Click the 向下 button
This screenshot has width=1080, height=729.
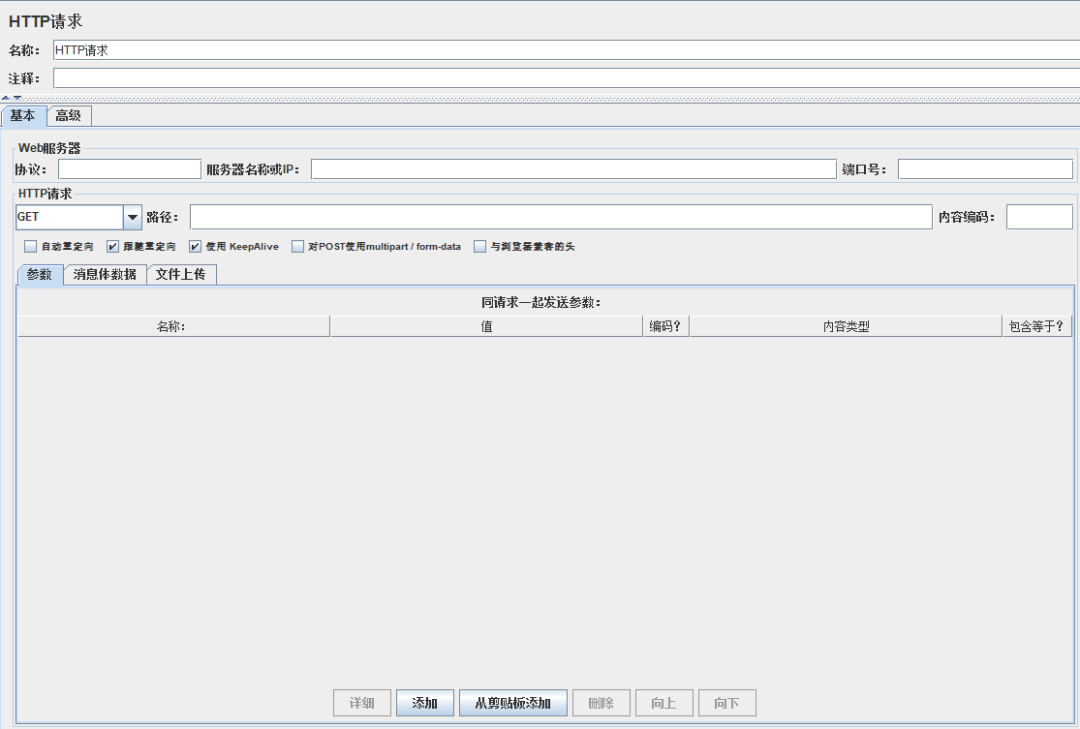(727, 702)
